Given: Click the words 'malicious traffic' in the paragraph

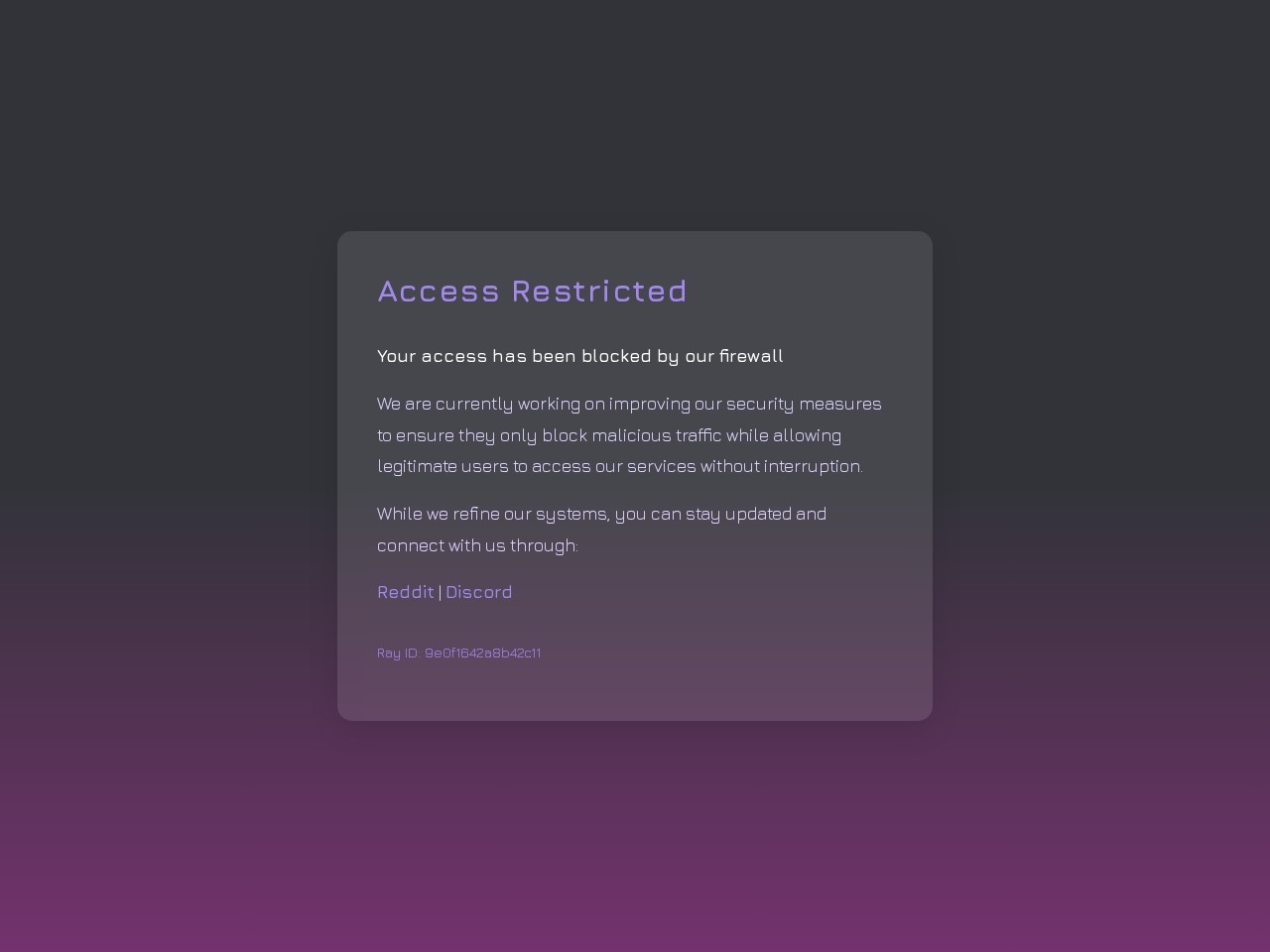Looking at the screenshot, I should [x=656, y=435].
